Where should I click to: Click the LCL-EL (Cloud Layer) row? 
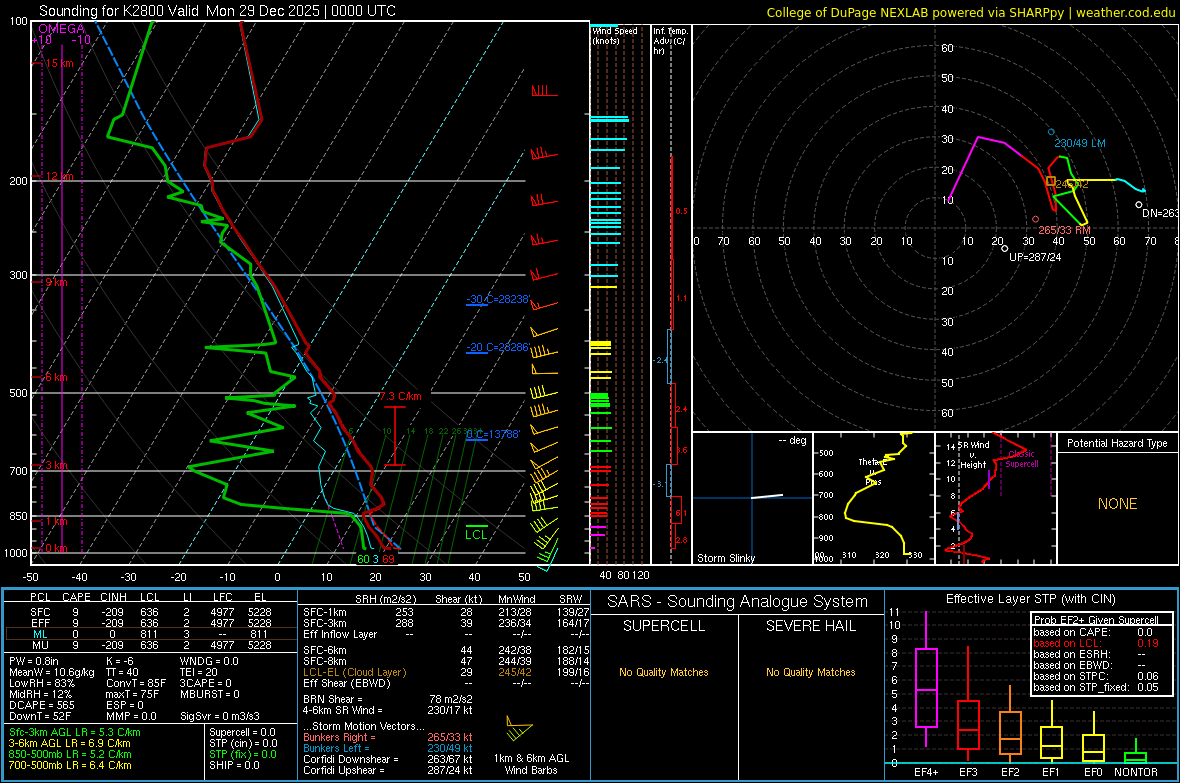pyautogui.click(x=446, y=672)
